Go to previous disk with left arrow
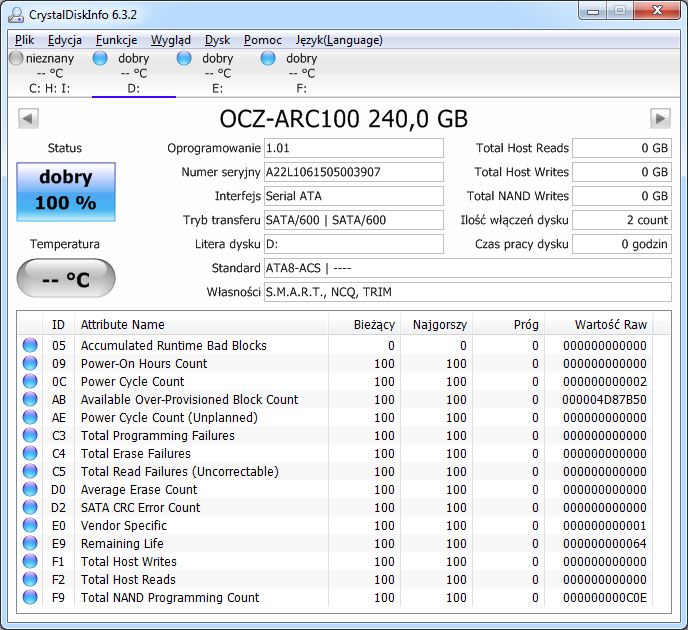 pos(29,118)
